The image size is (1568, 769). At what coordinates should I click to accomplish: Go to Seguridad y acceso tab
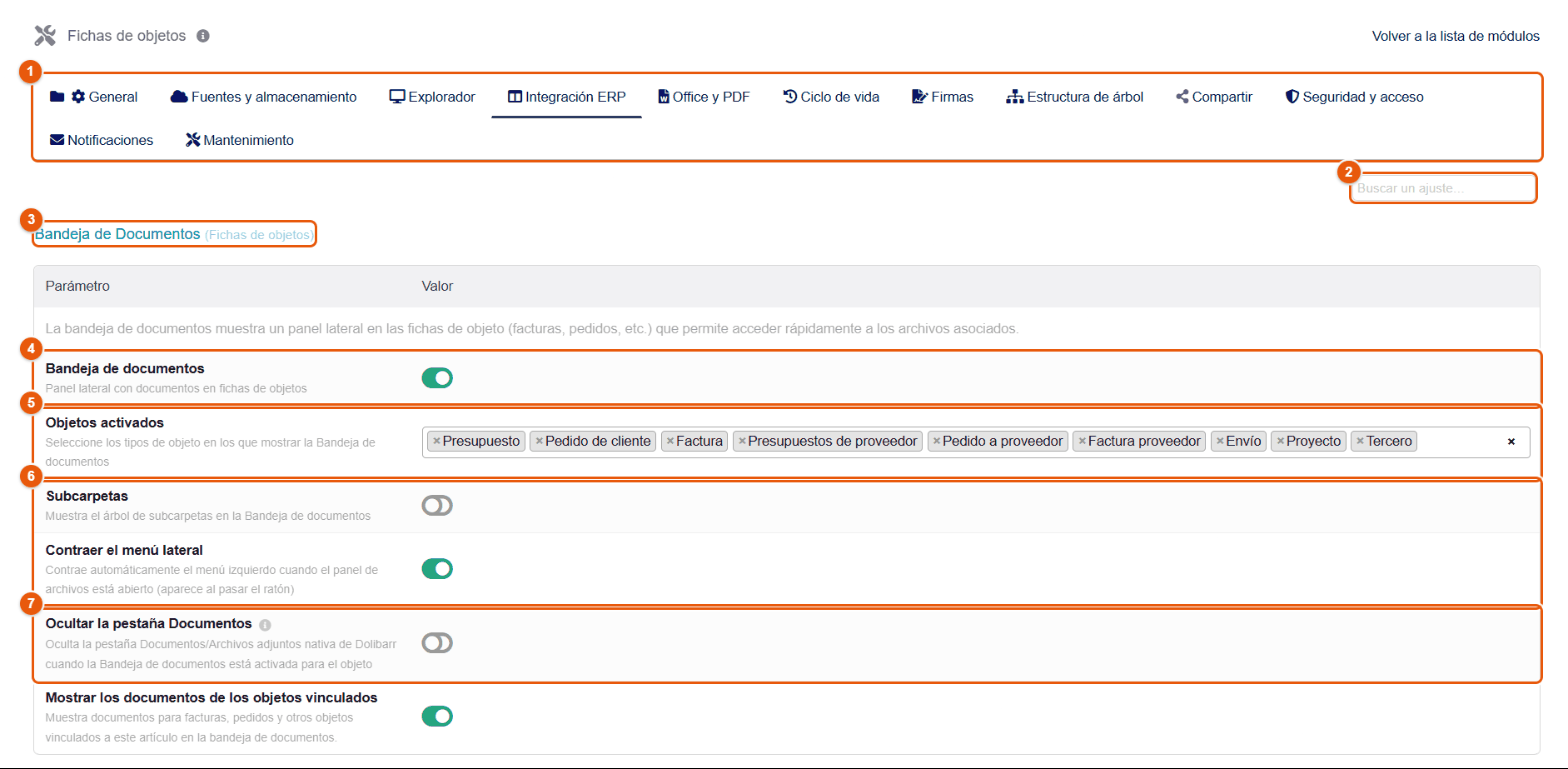click(x=1354, y=97)
